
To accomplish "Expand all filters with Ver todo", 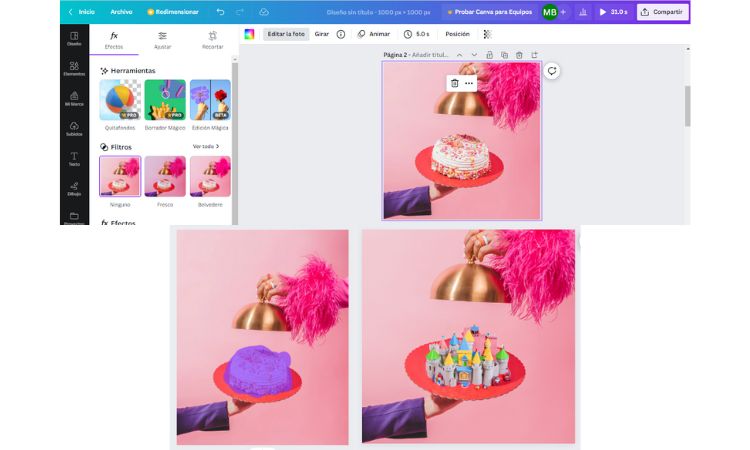I will coord(206,146).
